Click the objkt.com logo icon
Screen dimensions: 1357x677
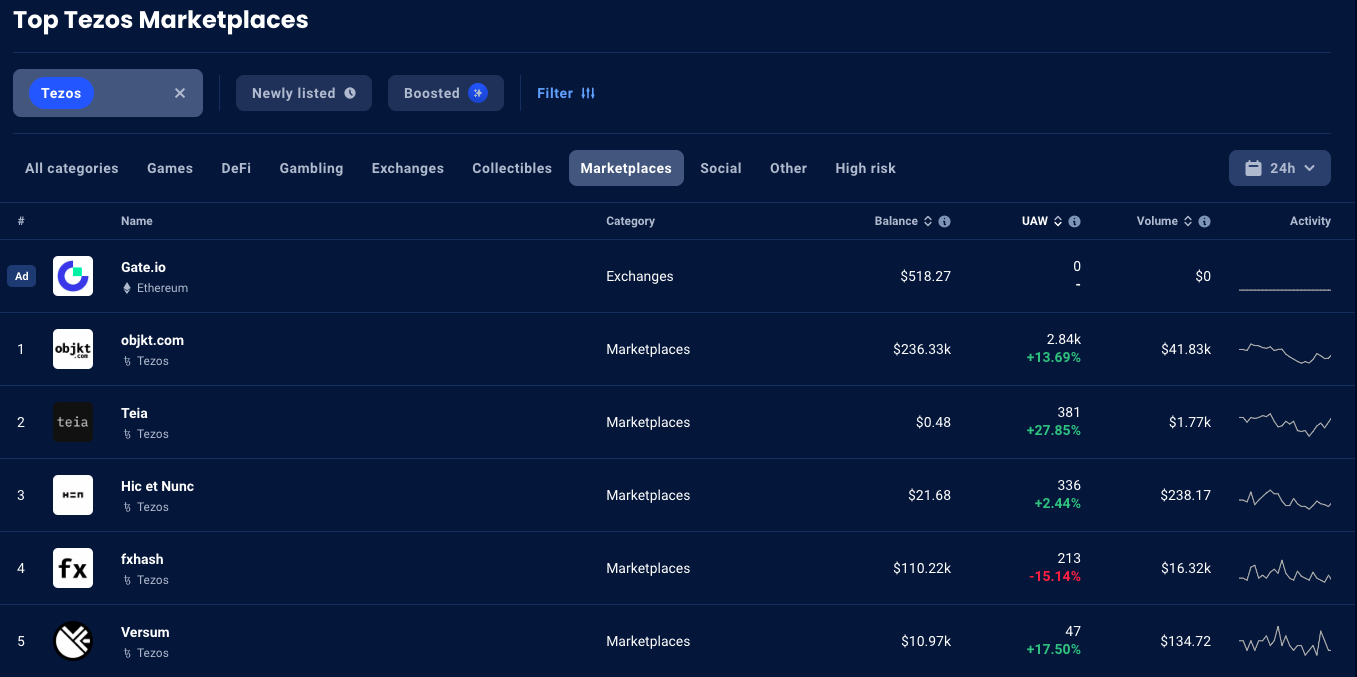[x=73, y=349]
